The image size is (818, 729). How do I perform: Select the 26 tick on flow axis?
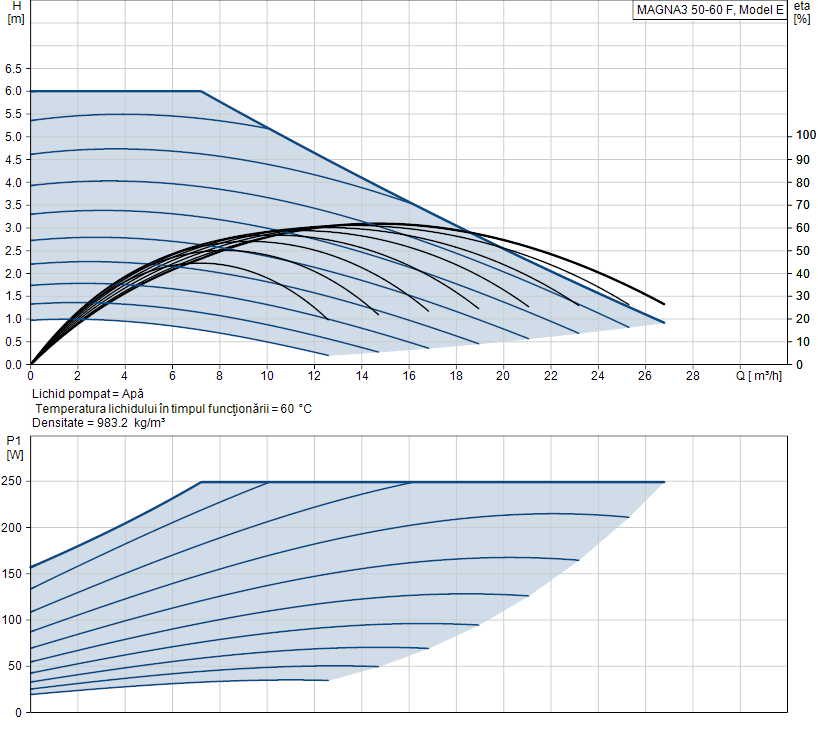point(645,376)
